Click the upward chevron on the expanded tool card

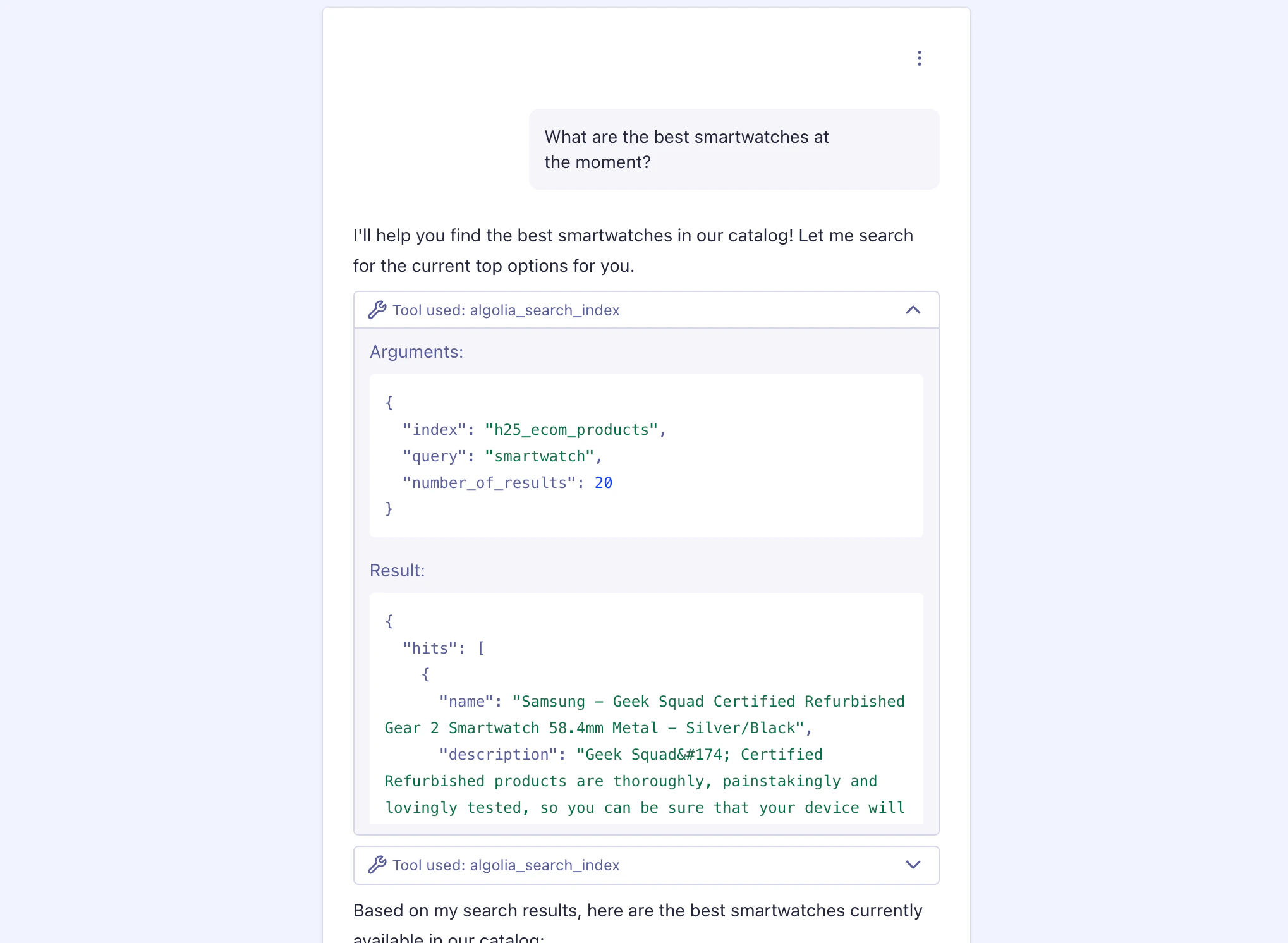(913, 310)
